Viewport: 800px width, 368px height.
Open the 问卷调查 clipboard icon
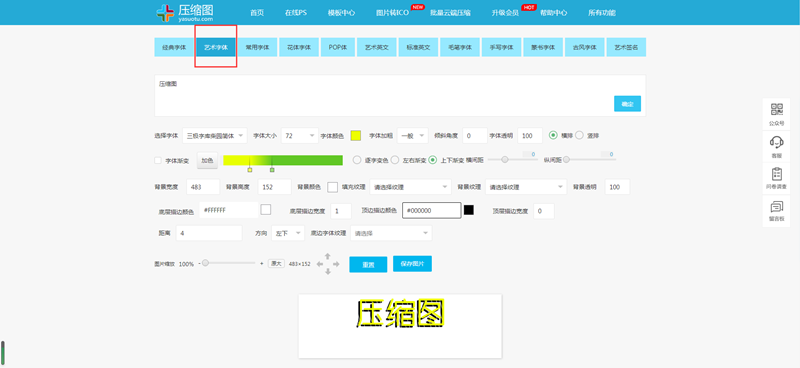pyautogui.click(x=777, y=178)
